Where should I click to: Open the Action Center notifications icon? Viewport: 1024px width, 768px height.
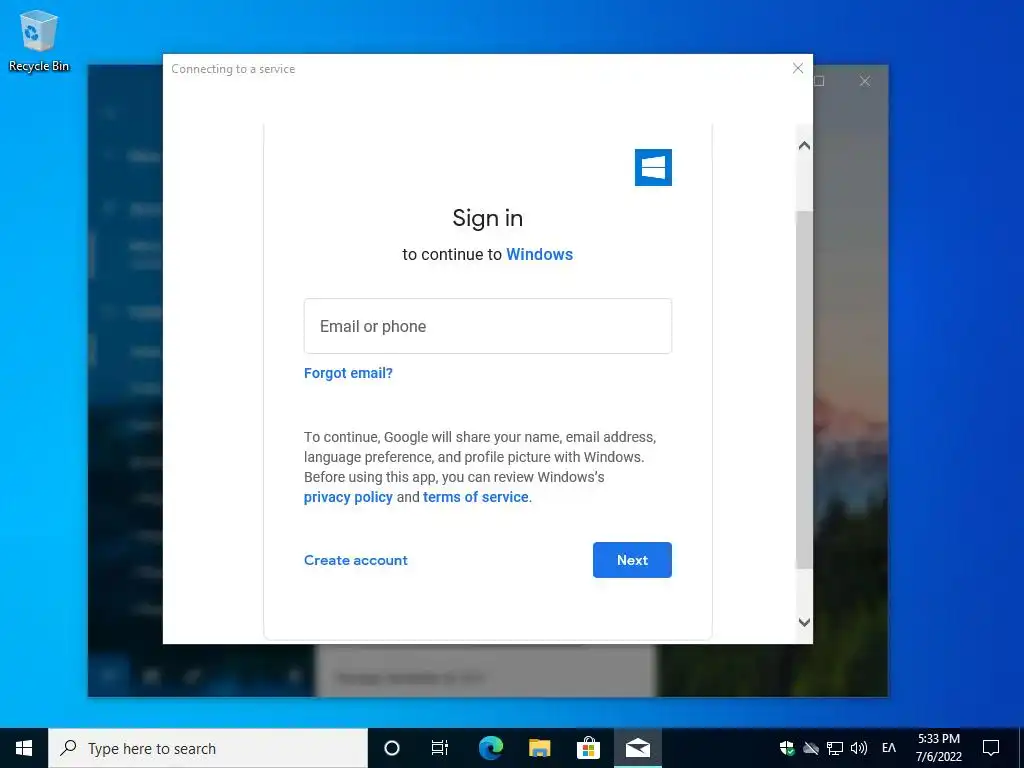pos(991,748)
